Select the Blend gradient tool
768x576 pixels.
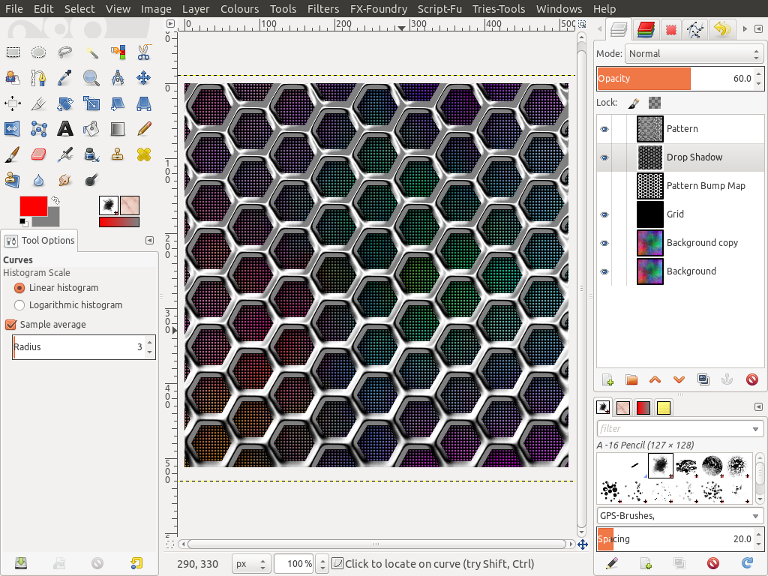click(118, 129)
